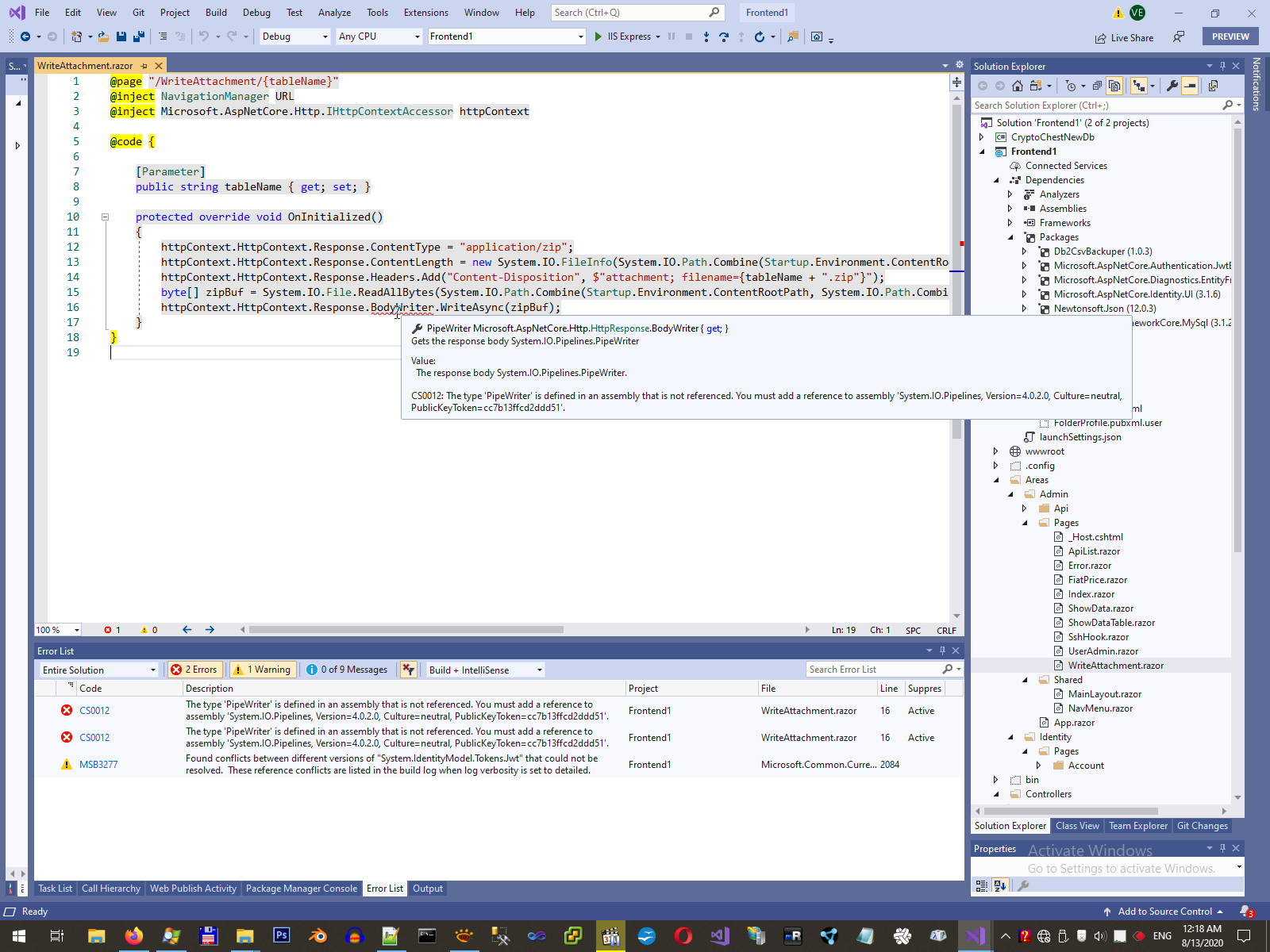Open the Extensions menu
The image size is (1270, 952).
pos(426,13)
